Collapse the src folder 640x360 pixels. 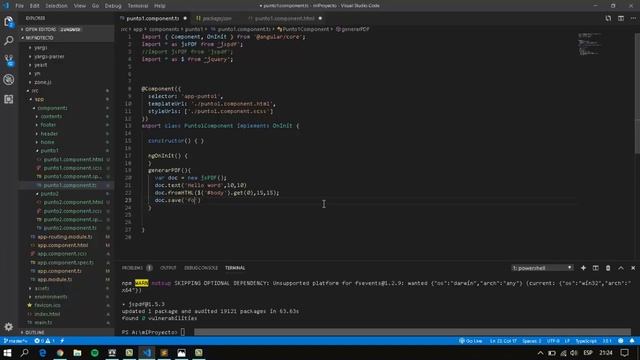(x=65, y=91)
